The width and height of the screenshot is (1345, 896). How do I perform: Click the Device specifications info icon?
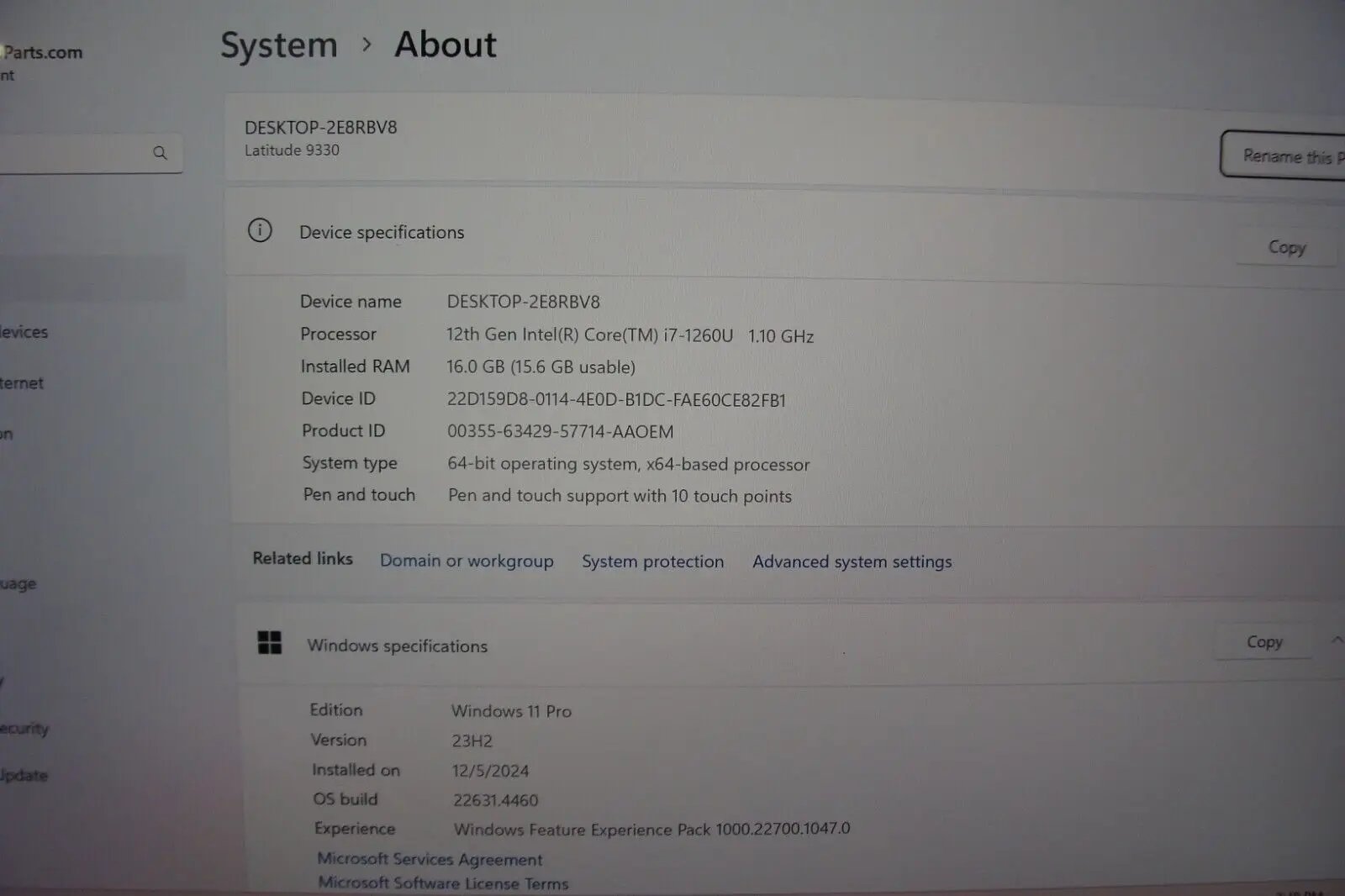260,230
